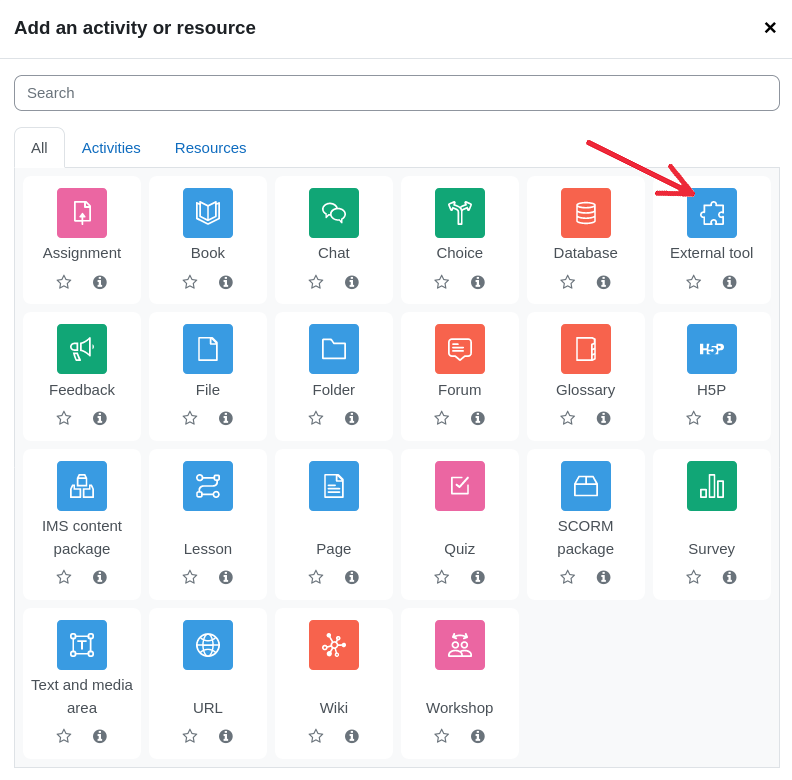Click the Folder resource label
The height and width of the screenshot is (780, 792).
pyautogui.click(x=334, y=390)
